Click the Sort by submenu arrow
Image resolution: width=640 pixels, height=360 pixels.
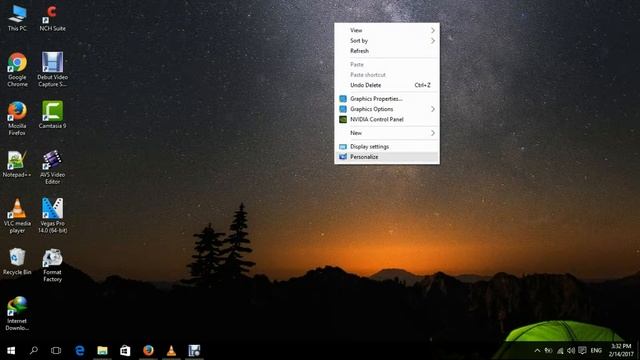[433, 41]
